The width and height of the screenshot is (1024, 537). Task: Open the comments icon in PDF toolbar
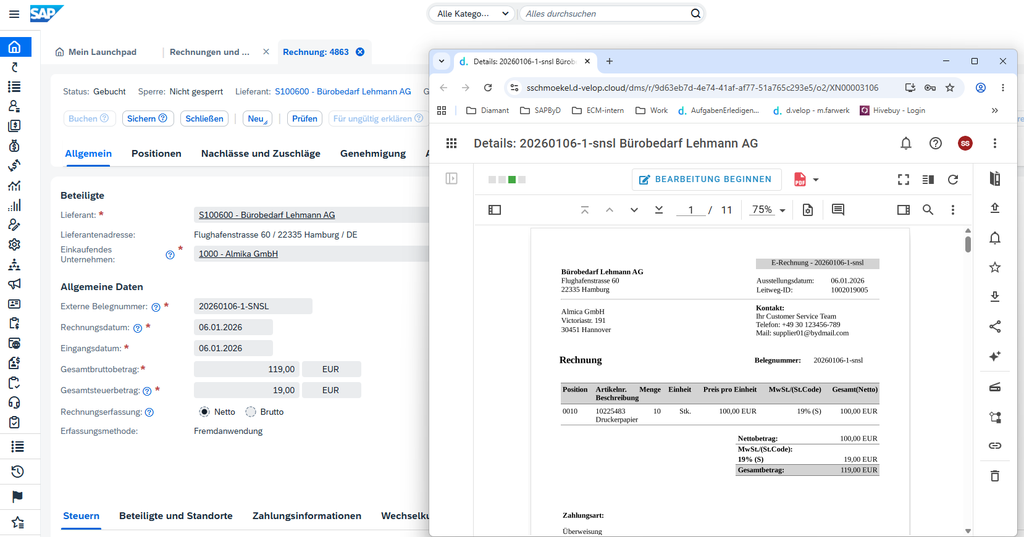pyautogui.click(x=838, y=210)
